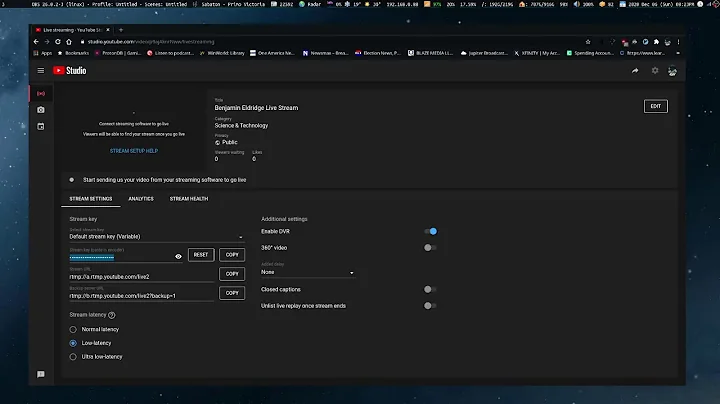720x404 pixels.
Task: Open the browser extensions puzzle icon
Action: coord(656,42)
